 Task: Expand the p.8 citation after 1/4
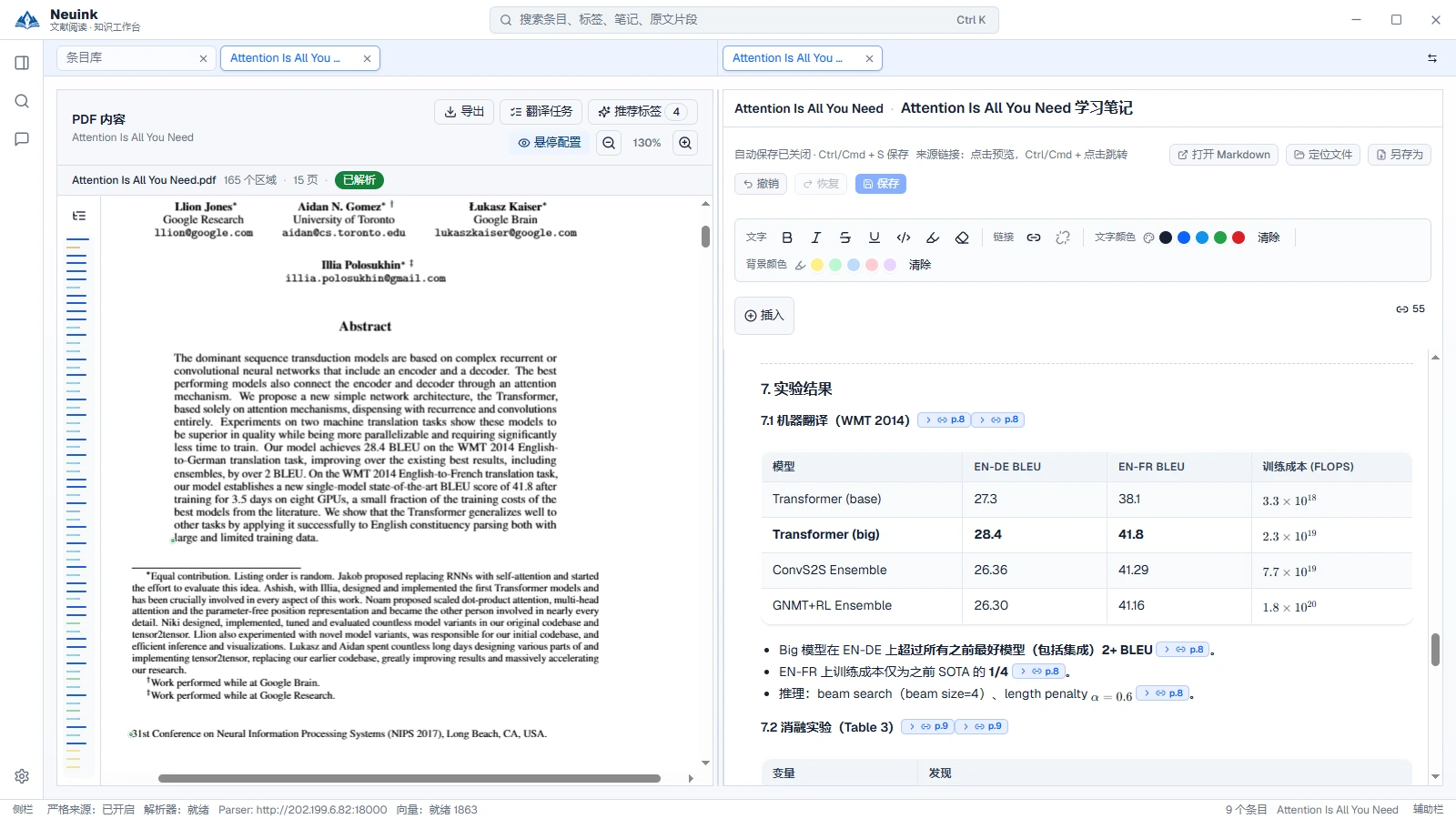1038,672
